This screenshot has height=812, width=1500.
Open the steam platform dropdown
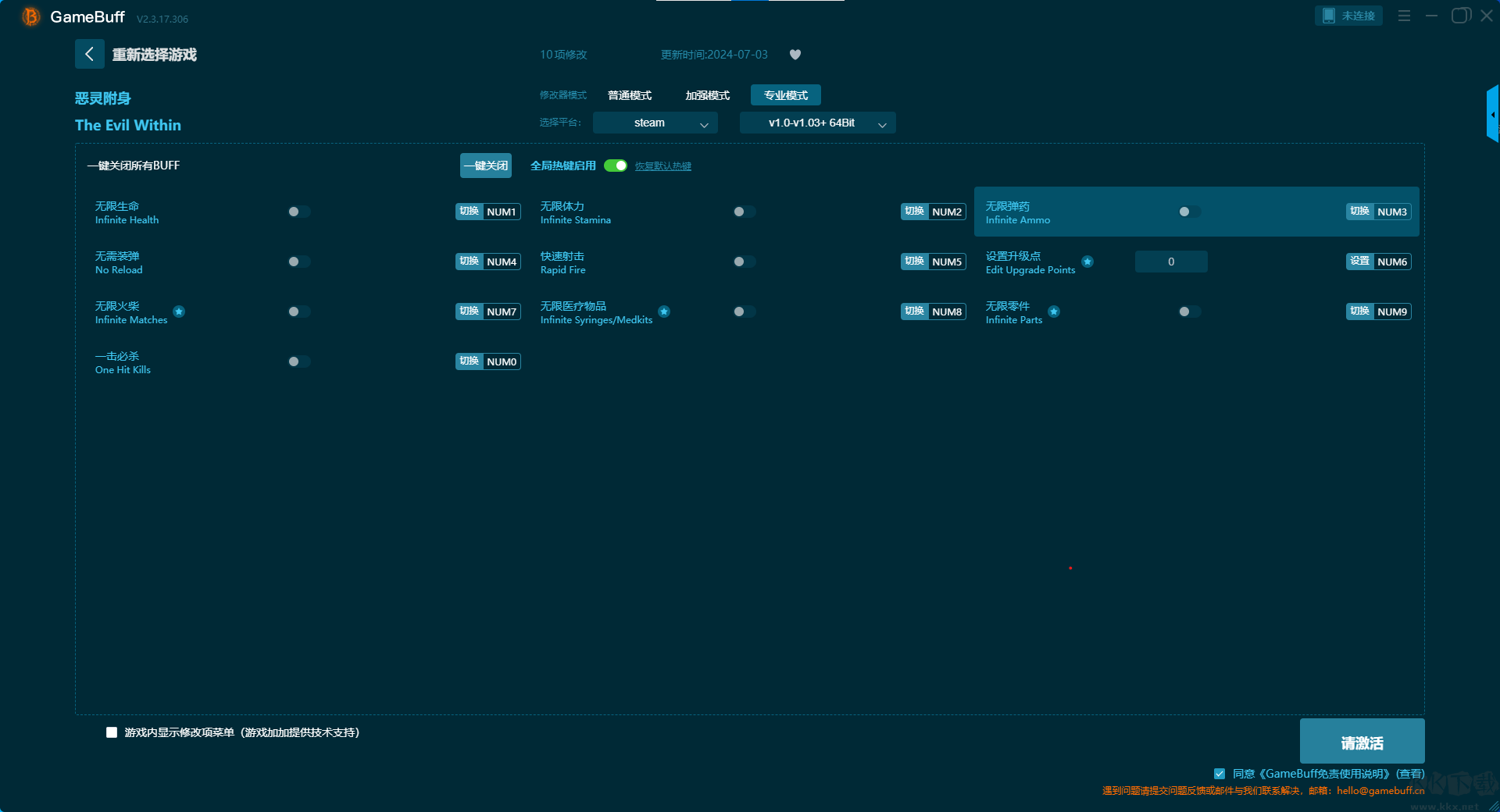[655, 123]
